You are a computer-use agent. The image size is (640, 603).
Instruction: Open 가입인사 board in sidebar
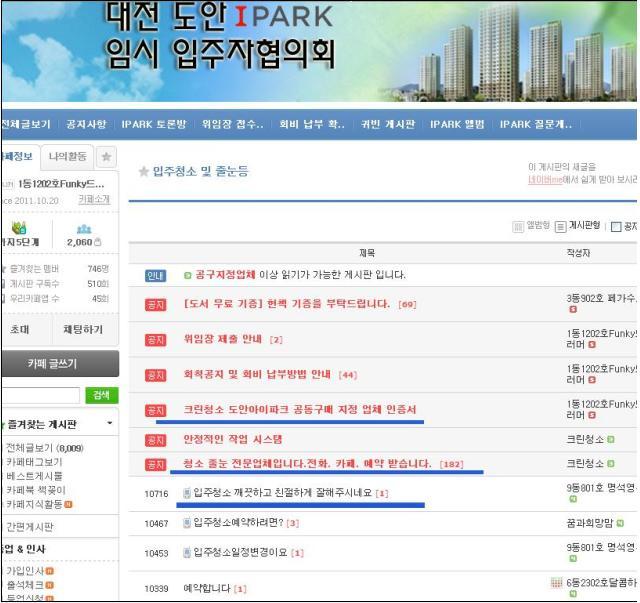click(25, 571)
